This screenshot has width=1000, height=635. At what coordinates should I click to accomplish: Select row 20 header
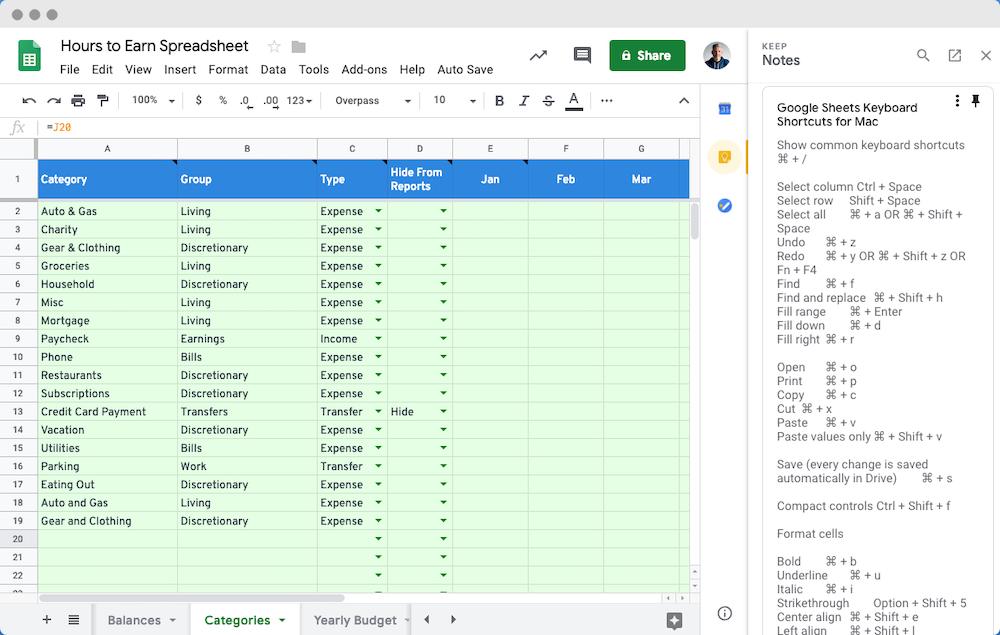(x=18, y=539)
